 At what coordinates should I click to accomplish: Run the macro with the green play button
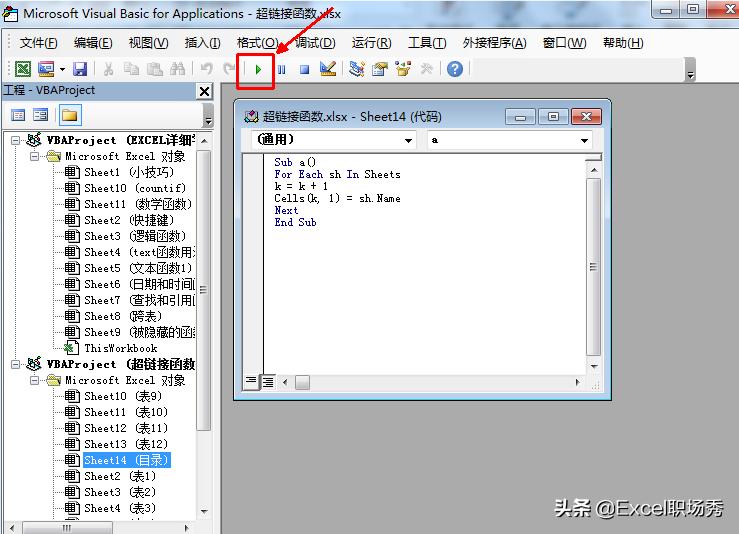point(258,70)
